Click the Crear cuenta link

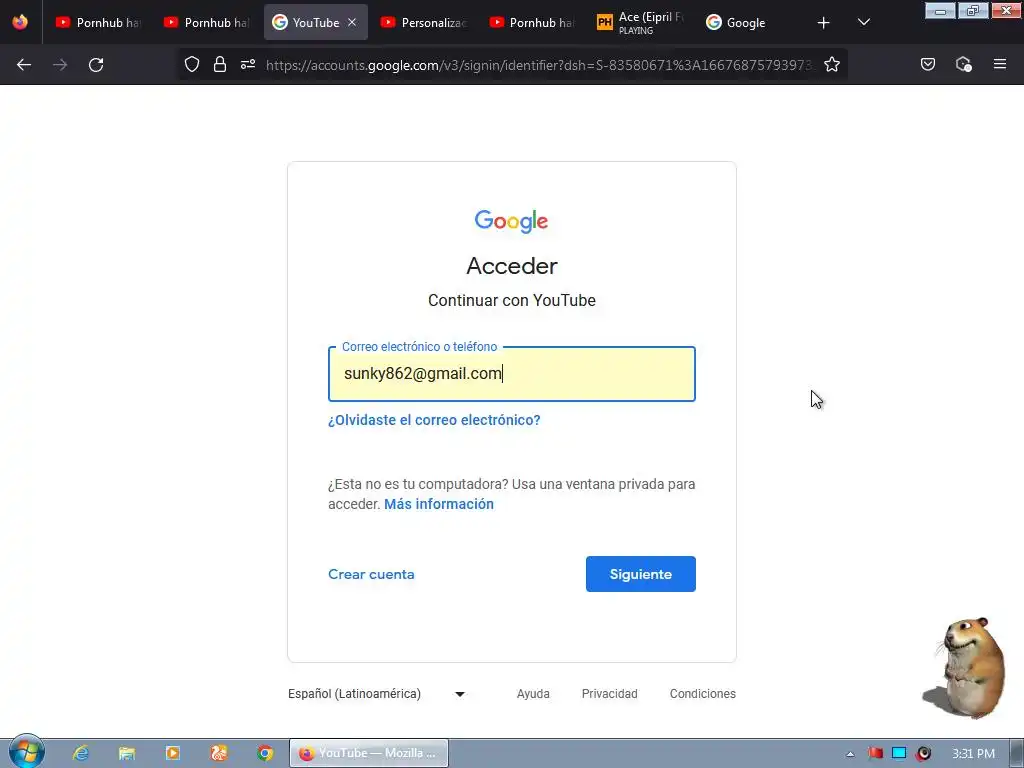click(x=371, y=574)
